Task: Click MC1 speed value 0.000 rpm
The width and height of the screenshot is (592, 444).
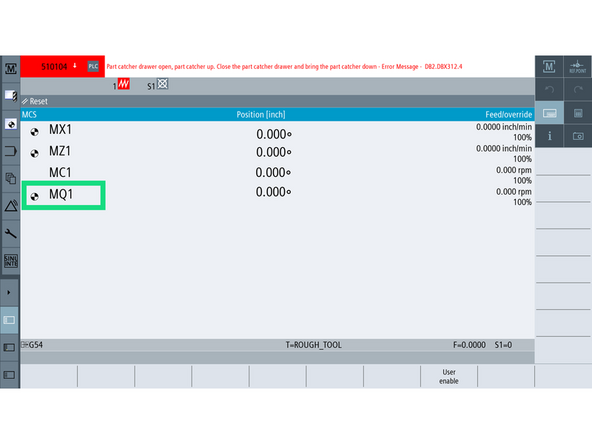Action: (x=513, y=170)
